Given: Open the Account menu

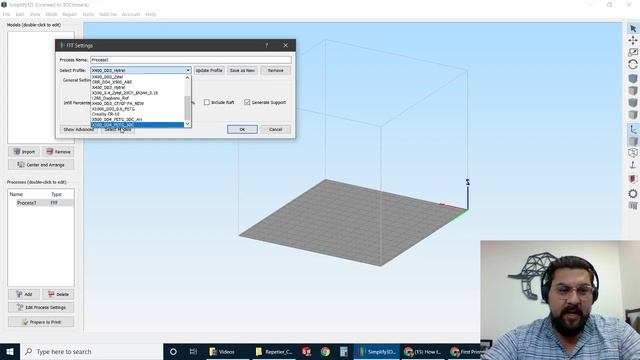Looking at the screenshot, I should click(x=131, y=14).
